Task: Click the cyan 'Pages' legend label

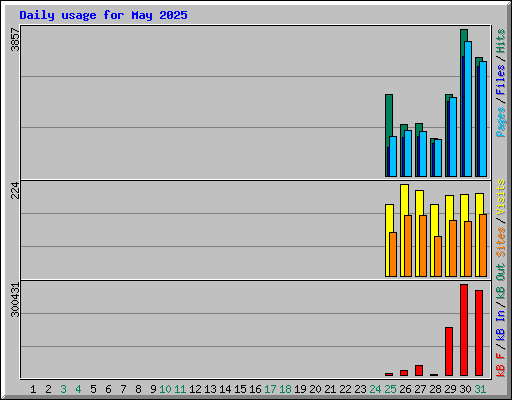Action: (x=501, y=122)
